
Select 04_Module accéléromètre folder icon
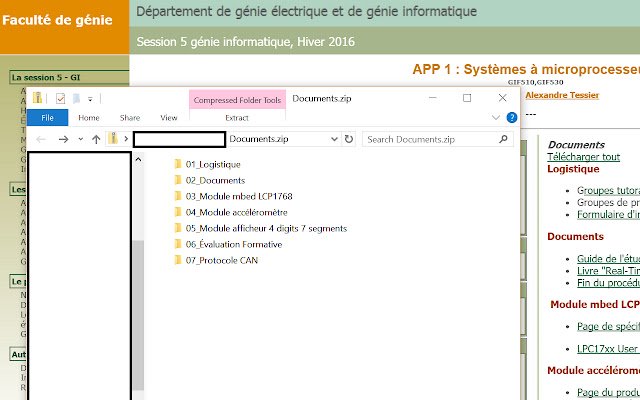pos(178,212)
